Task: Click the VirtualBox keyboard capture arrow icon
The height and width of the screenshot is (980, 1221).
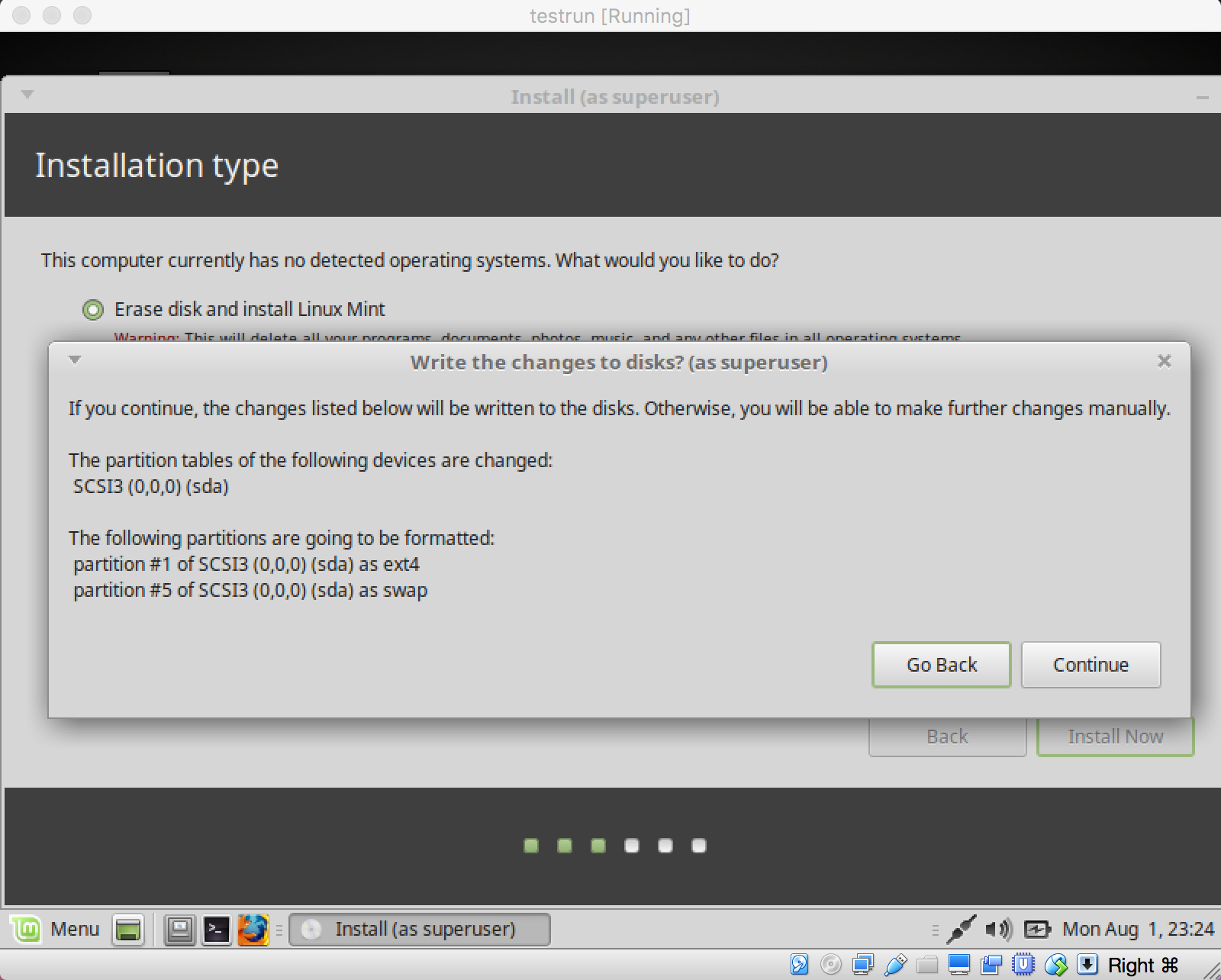Action: tap(1087, 965)
